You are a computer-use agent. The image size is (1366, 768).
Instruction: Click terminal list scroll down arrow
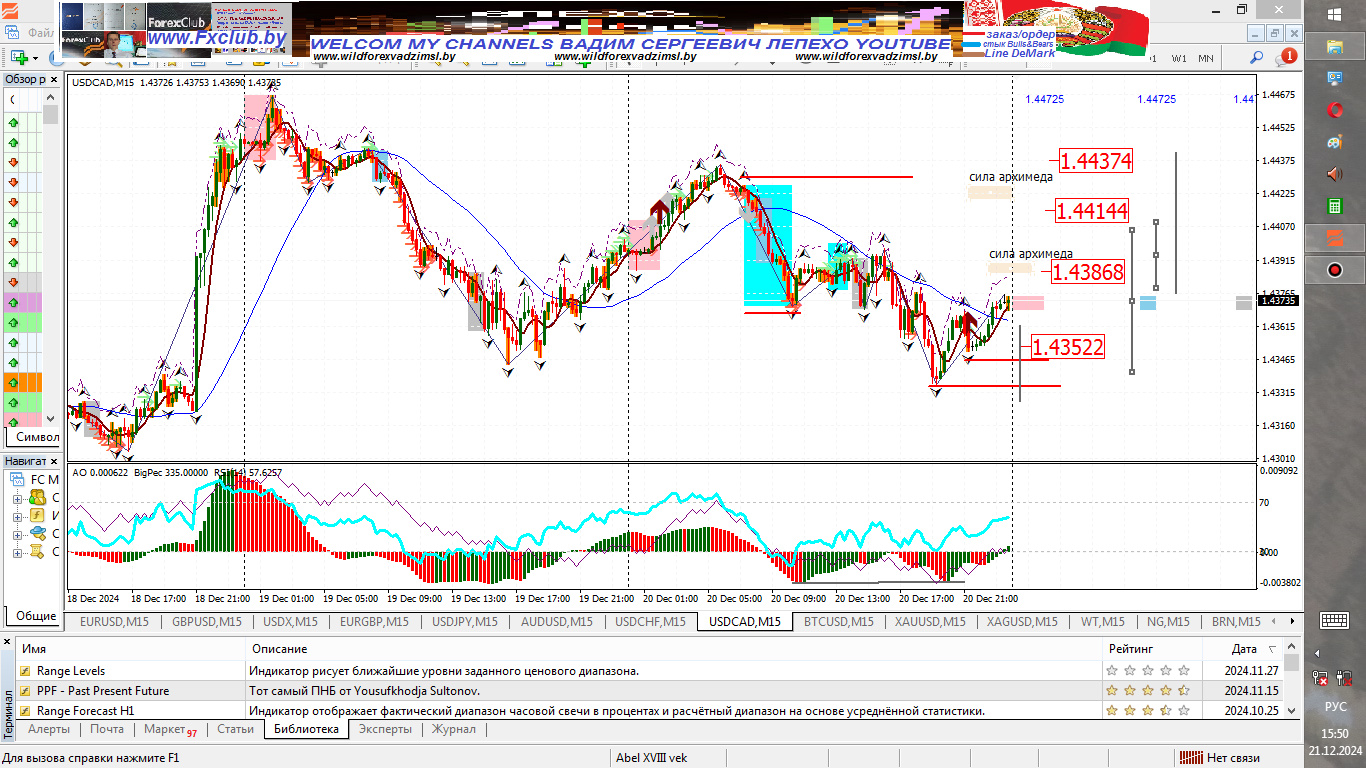[1291, 710]
